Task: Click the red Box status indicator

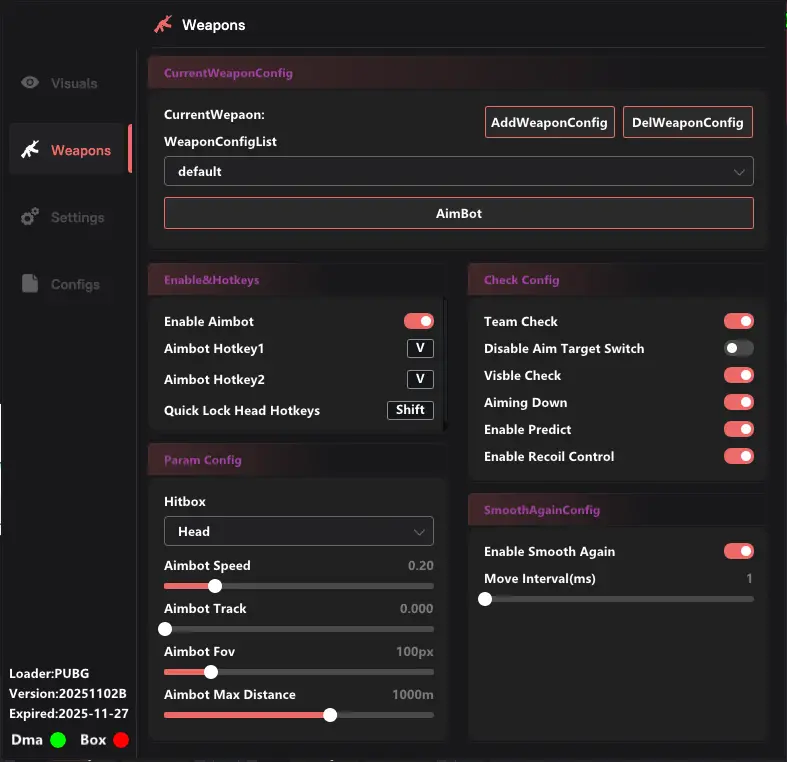Action: [x=121, y=740]
